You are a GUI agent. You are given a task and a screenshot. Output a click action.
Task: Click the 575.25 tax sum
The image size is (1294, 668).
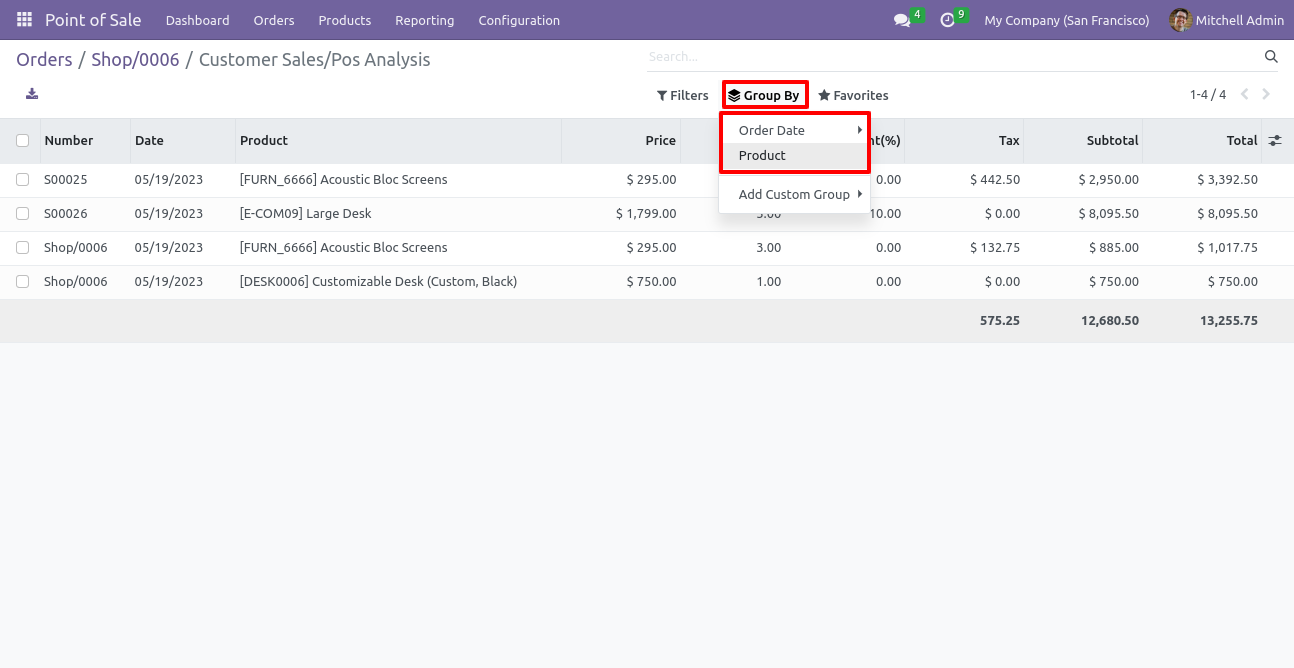[x=1000, y=321]
